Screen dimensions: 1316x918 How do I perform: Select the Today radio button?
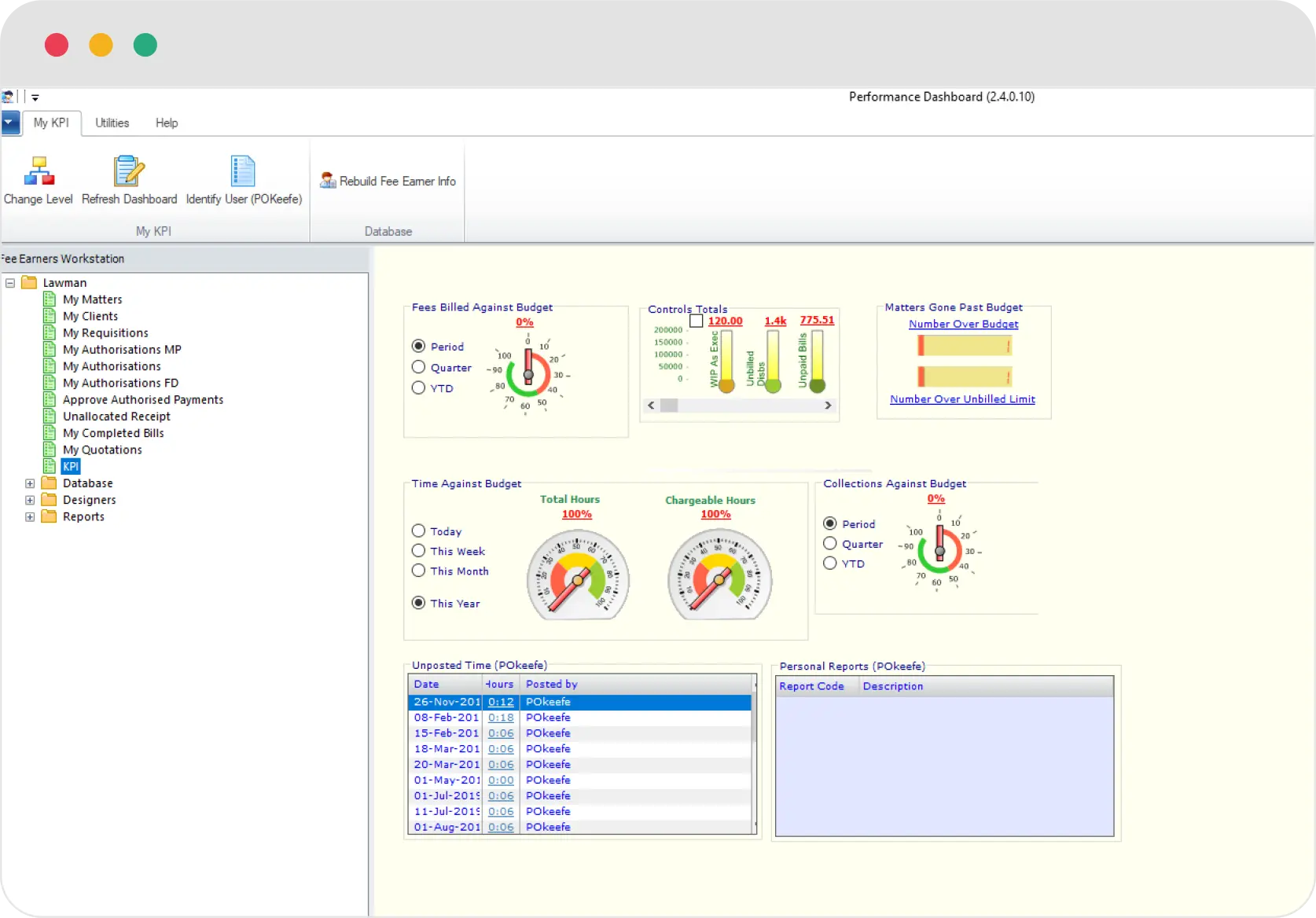click(418, 531)
